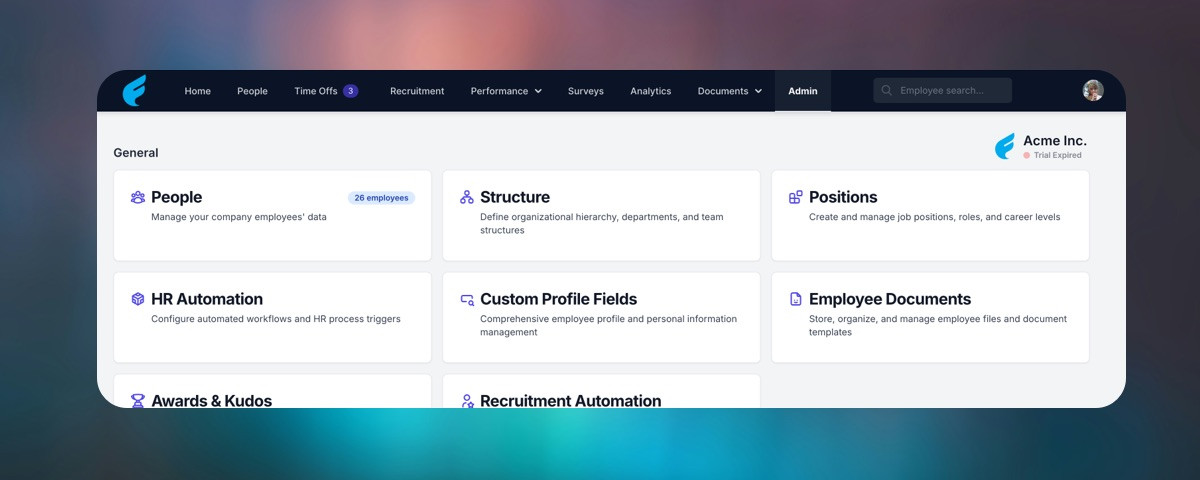This screenshot has height=480, width=1200.
Task: Click the 26 employees badge
Action: click(x=382, y=198)
